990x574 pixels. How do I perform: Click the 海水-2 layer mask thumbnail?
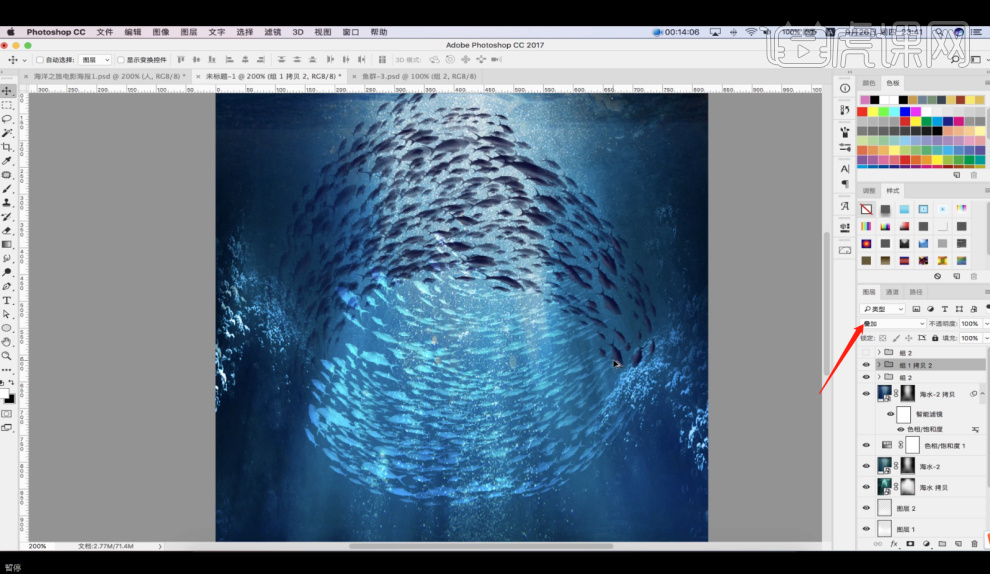point(907,466)
